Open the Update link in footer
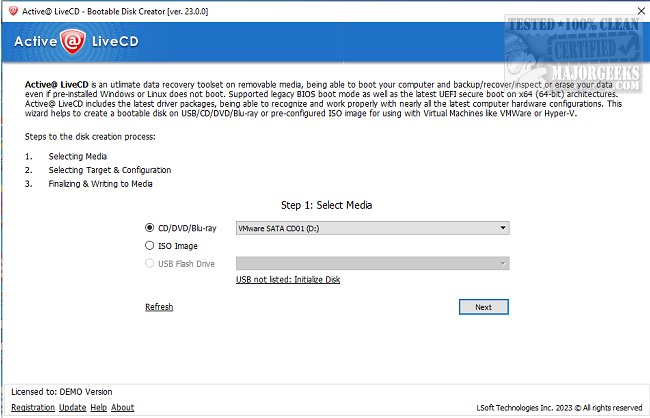 click(72, 408)
